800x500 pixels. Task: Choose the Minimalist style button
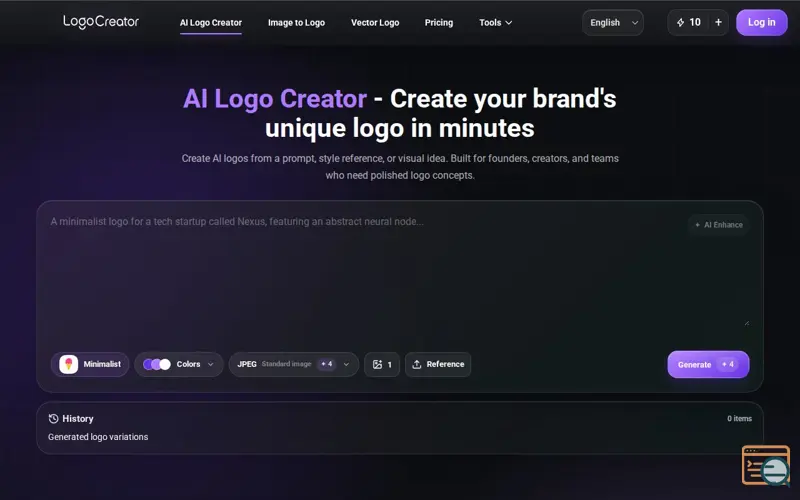pyautogui.click(x=90, y=364)
